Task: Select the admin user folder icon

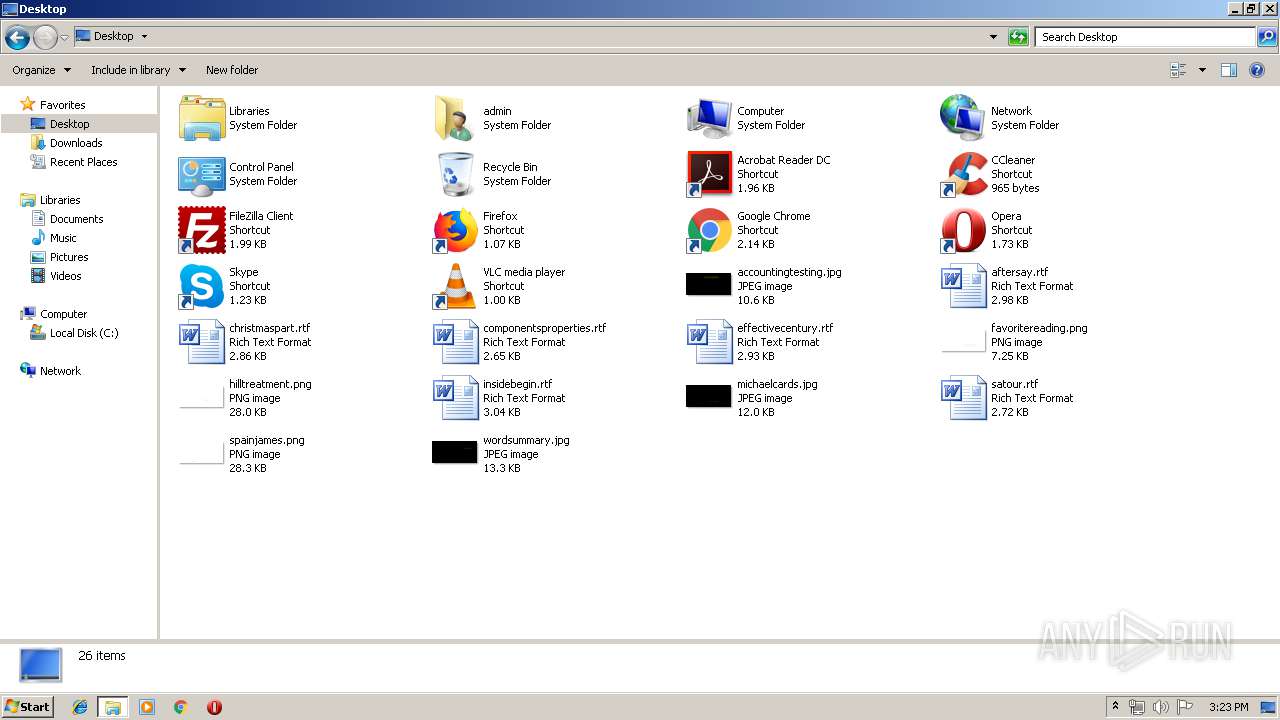Action: [x=456, y=118]
